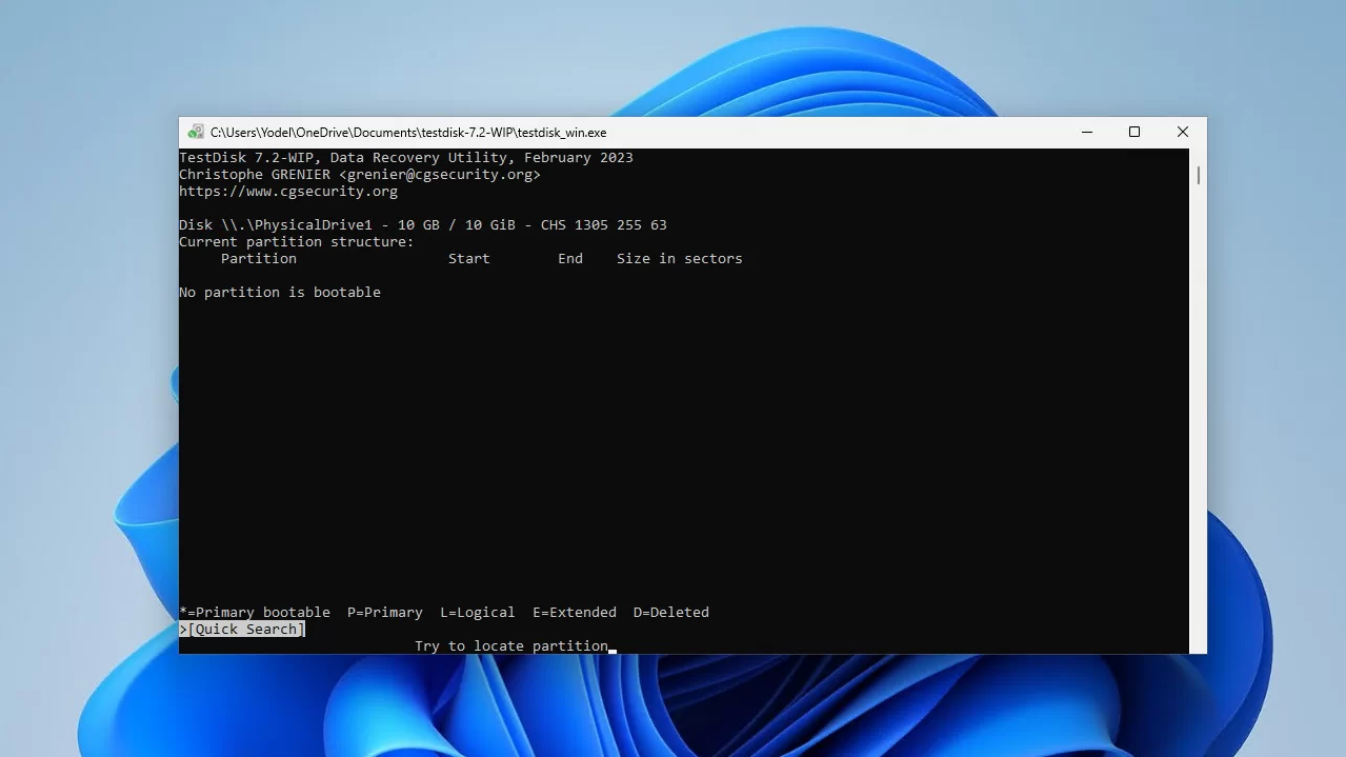Viewport: 1346px width, 757px height.
Task: Click the Size in sectors column header
Action: (x=679, y=258)
